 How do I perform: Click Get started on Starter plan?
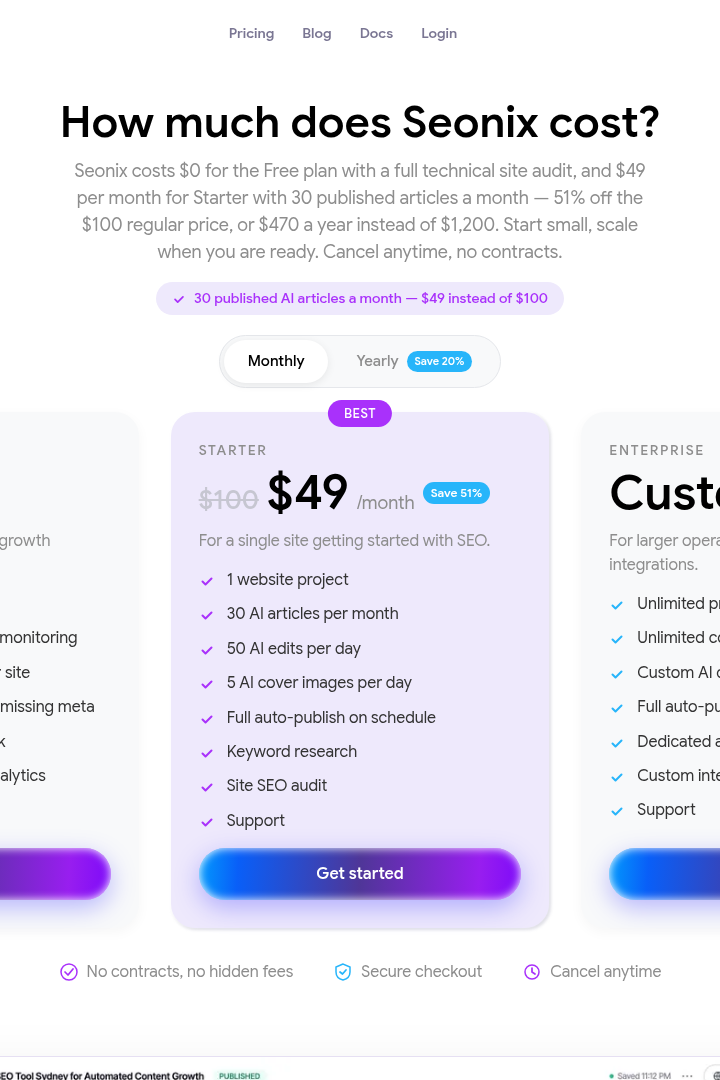click(360, 873)
